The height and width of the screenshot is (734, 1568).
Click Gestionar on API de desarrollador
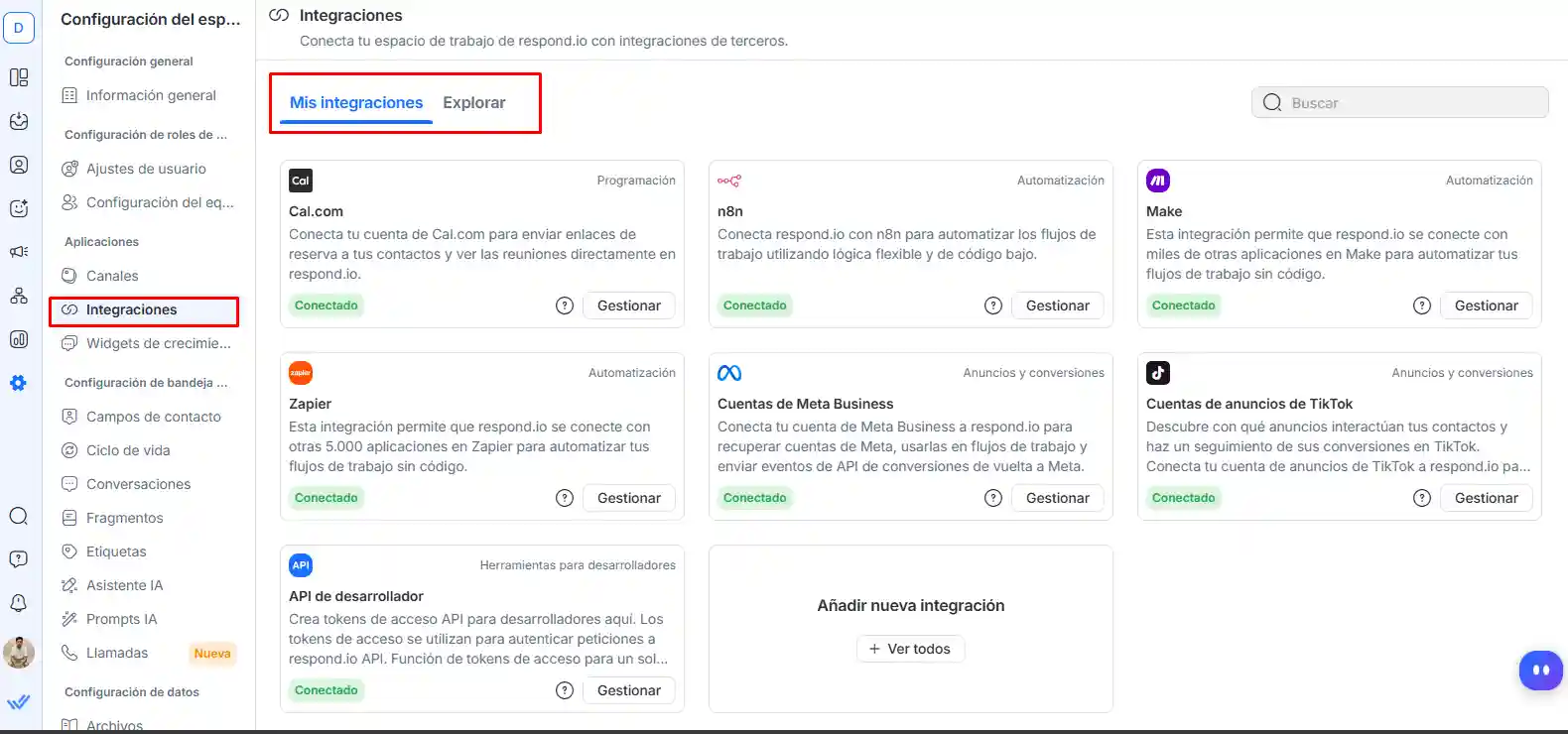coord(629,690)
